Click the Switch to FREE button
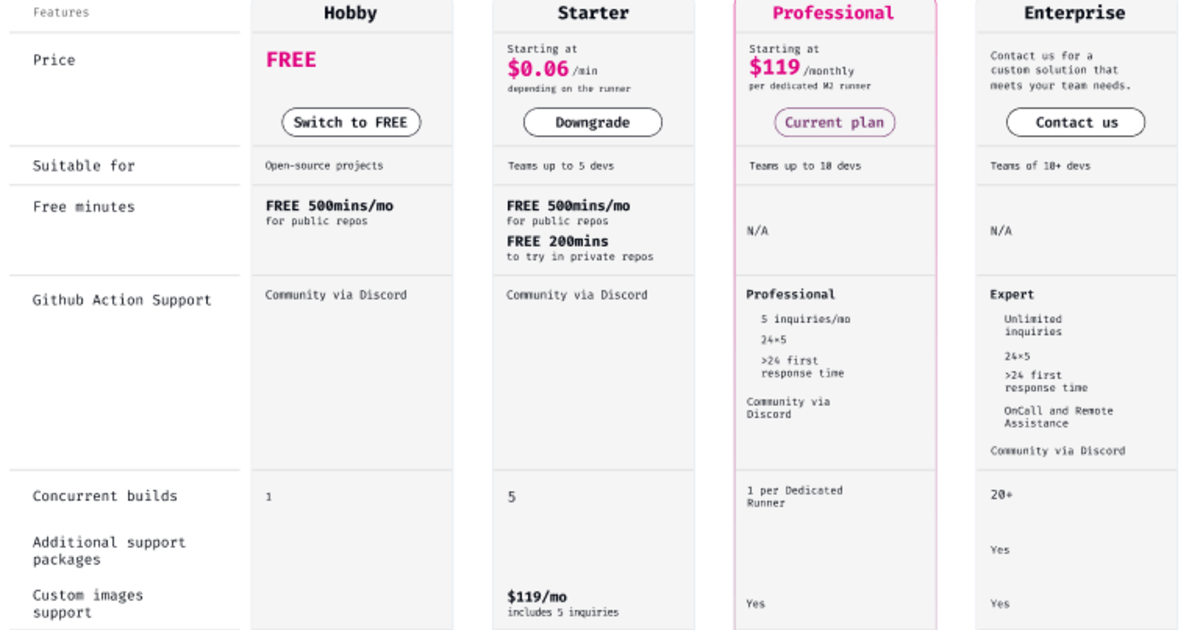Viewport: 1200px width, 630px height. 351,122
